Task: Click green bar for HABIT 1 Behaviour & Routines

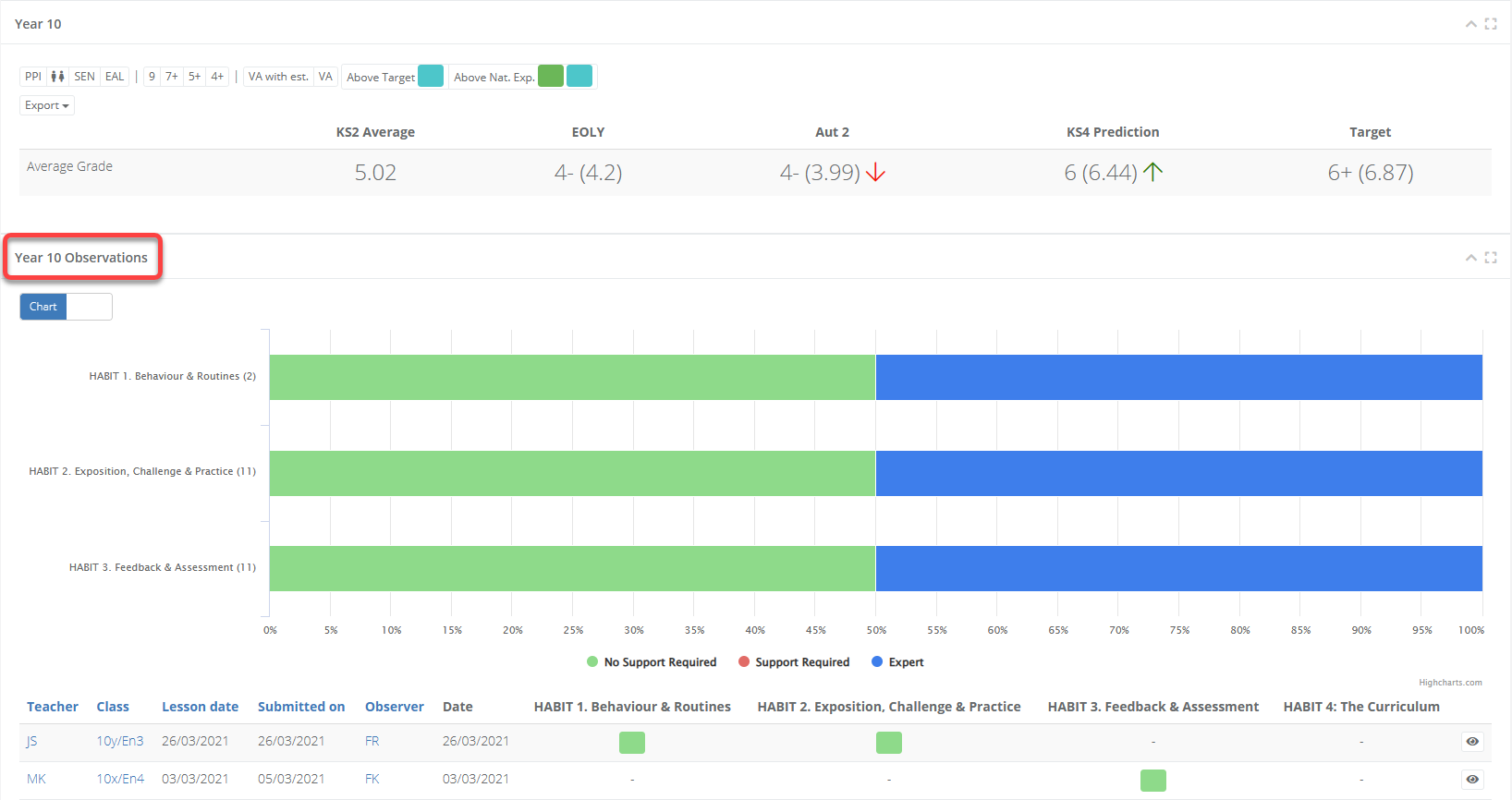Action: point(572,377)
